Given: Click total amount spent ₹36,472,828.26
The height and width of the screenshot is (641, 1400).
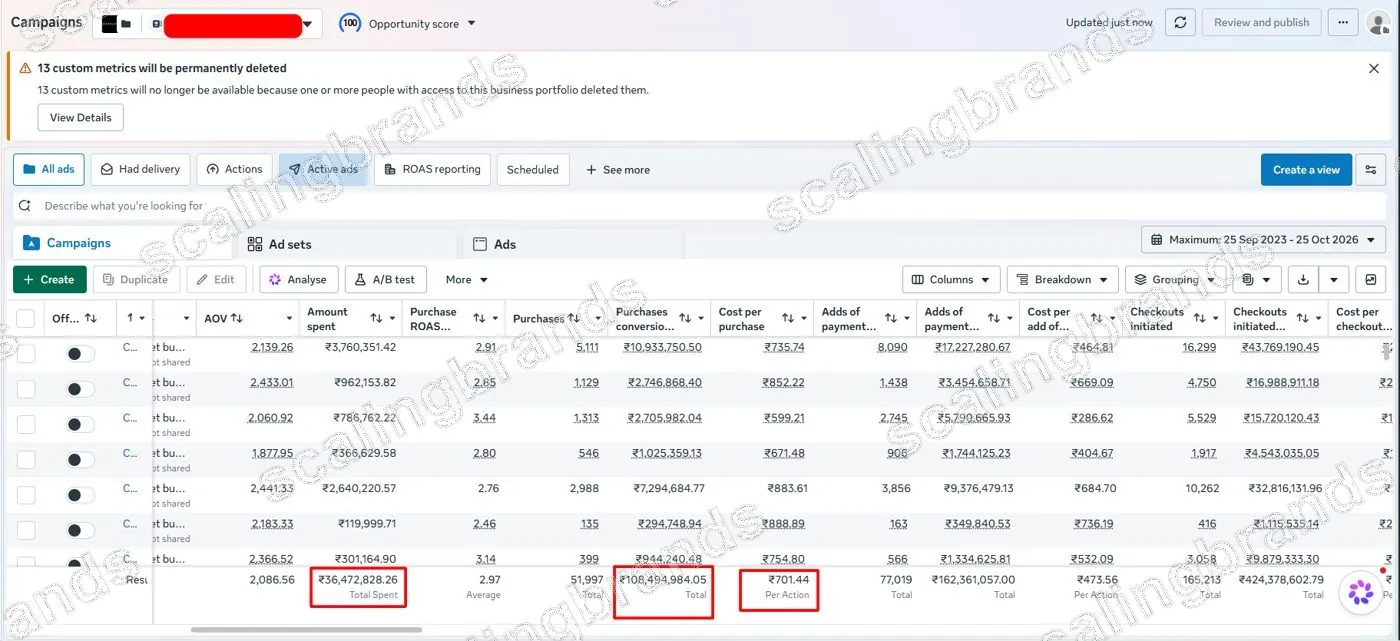Looking at the screenshot, I should tap(358, 579).
